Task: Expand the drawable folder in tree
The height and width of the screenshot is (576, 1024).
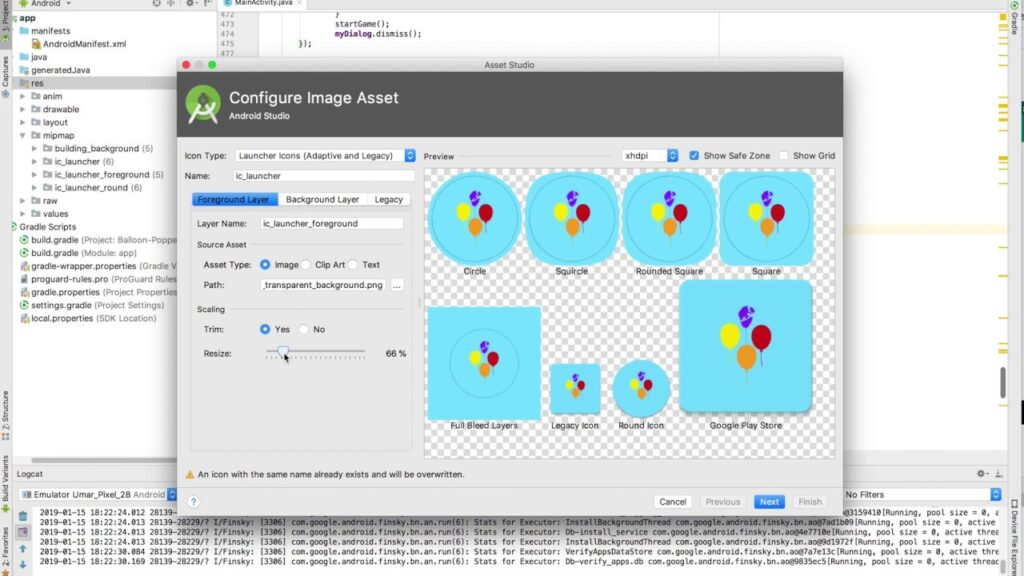Action: click(23, 109)
